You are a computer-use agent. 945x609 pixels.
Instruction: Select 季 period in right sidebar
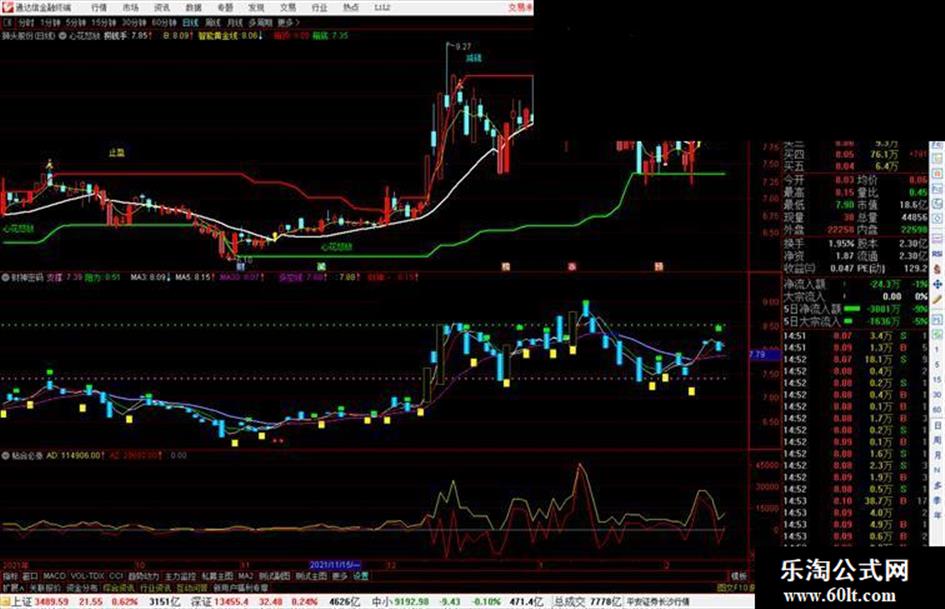tap(937, 500)
